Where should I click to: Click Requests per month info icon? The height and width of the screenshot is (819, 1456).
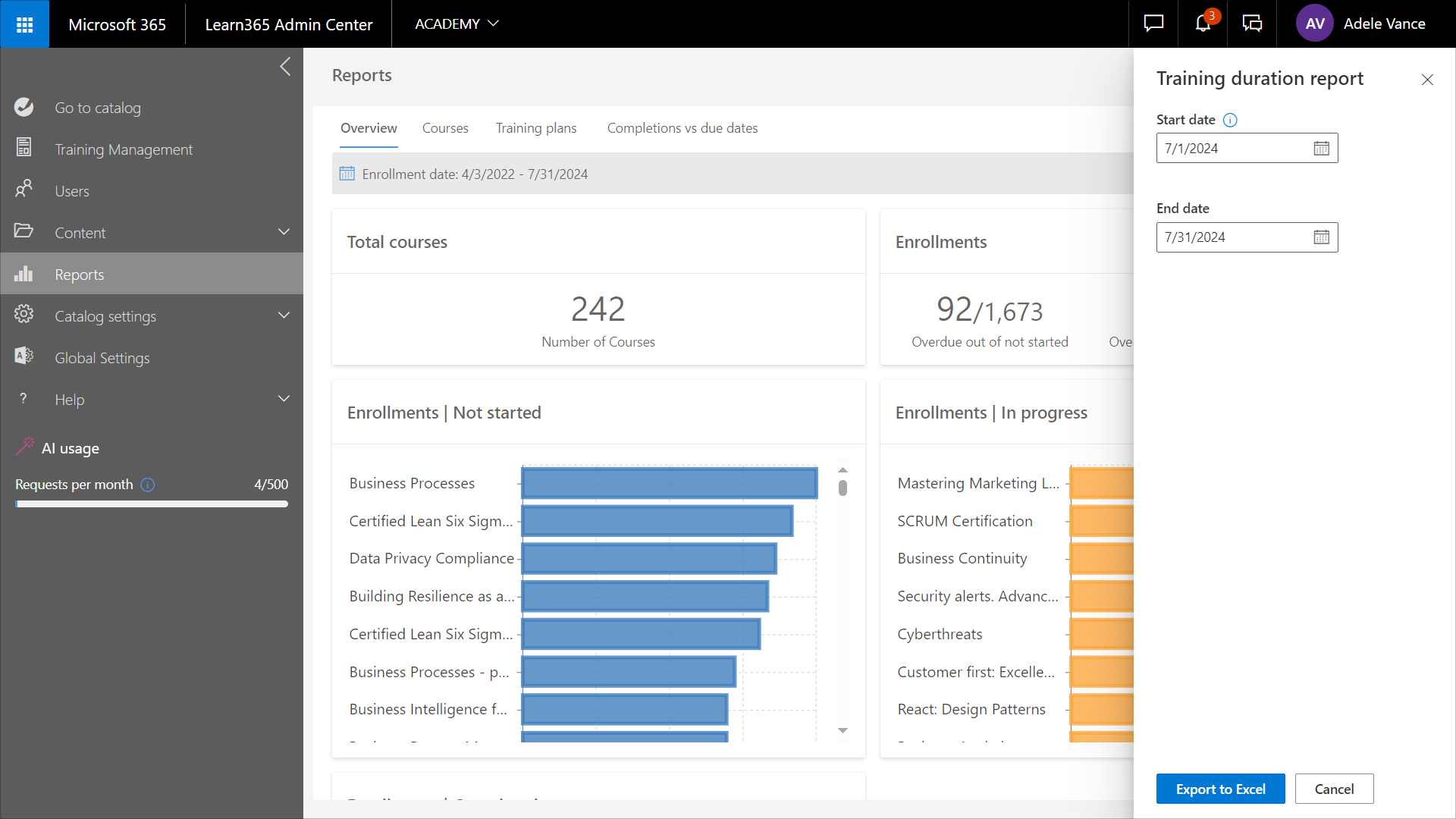coord(148,485)
